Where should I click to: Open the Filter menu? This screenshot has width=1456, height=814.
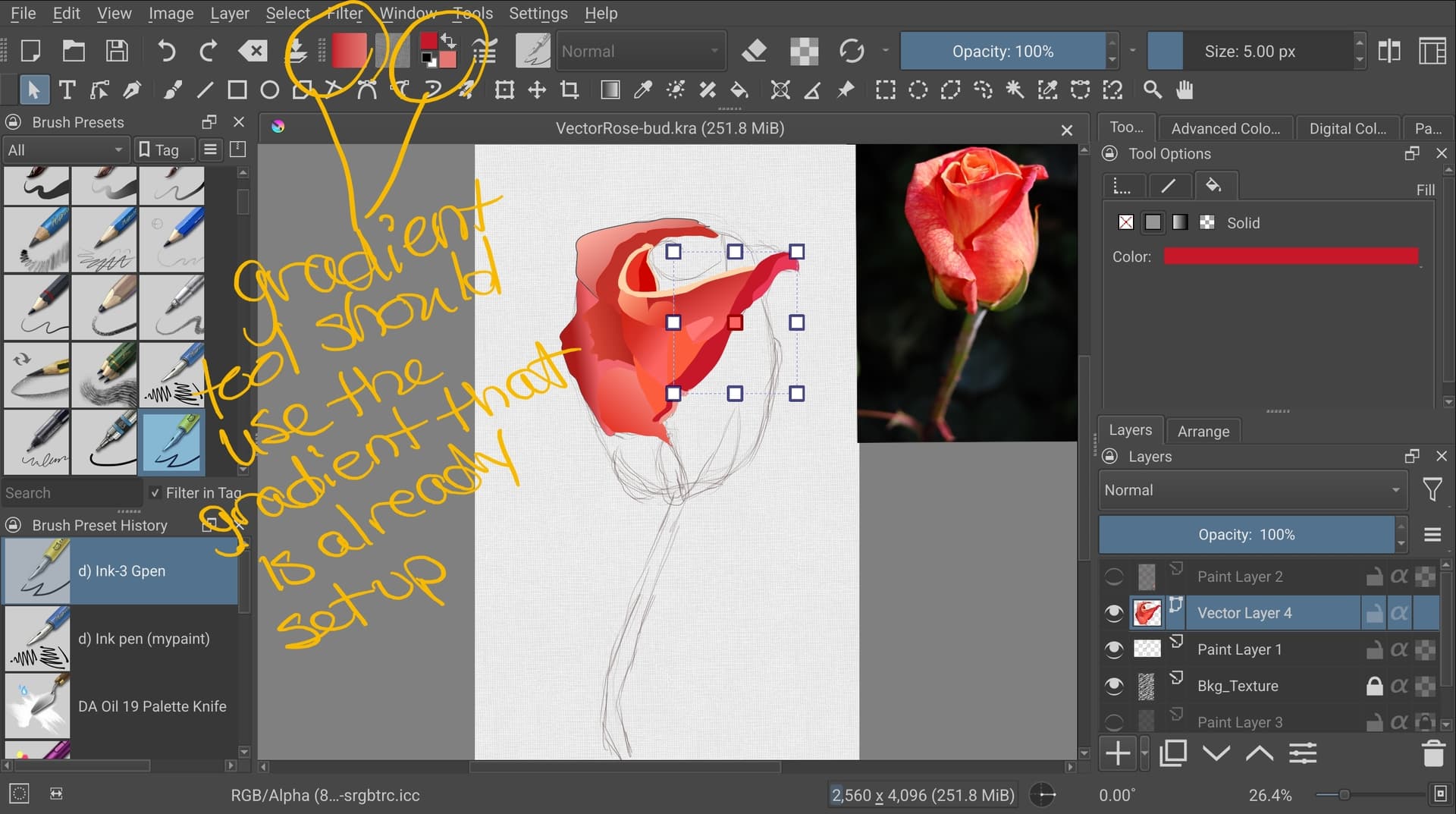click(x=344, y=13)
